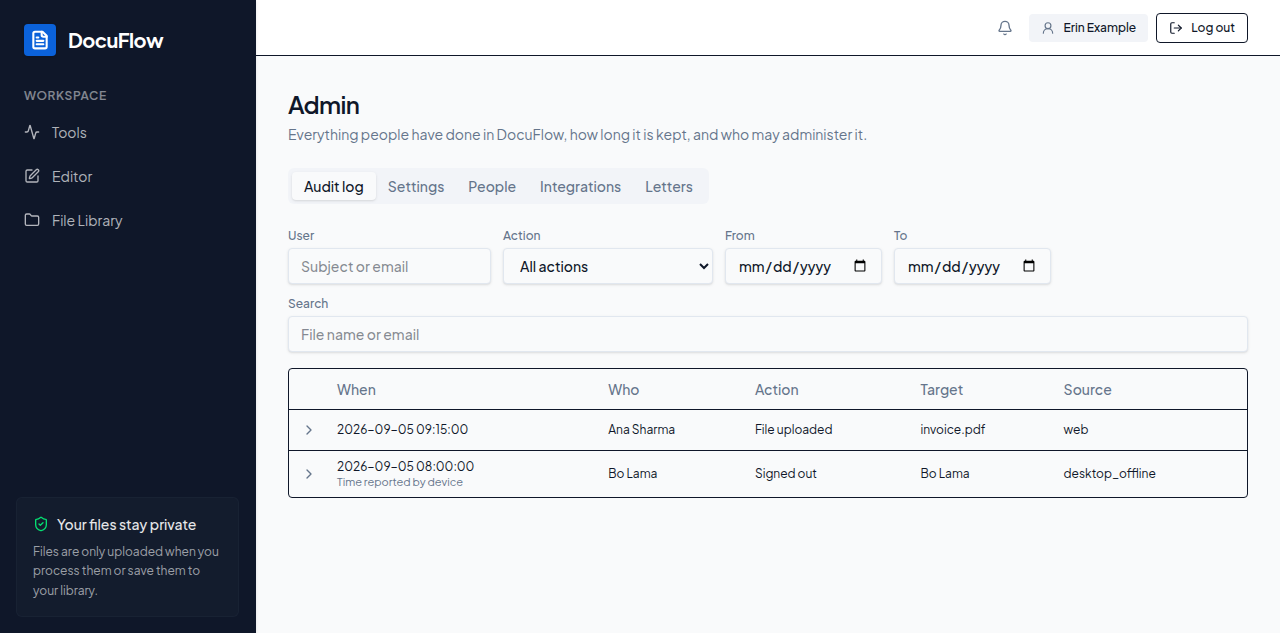Image resolution: width=1280 pixels, height=633 pixels.
Task: Click the DocuFlow logo icon
Action: point(40,40)
